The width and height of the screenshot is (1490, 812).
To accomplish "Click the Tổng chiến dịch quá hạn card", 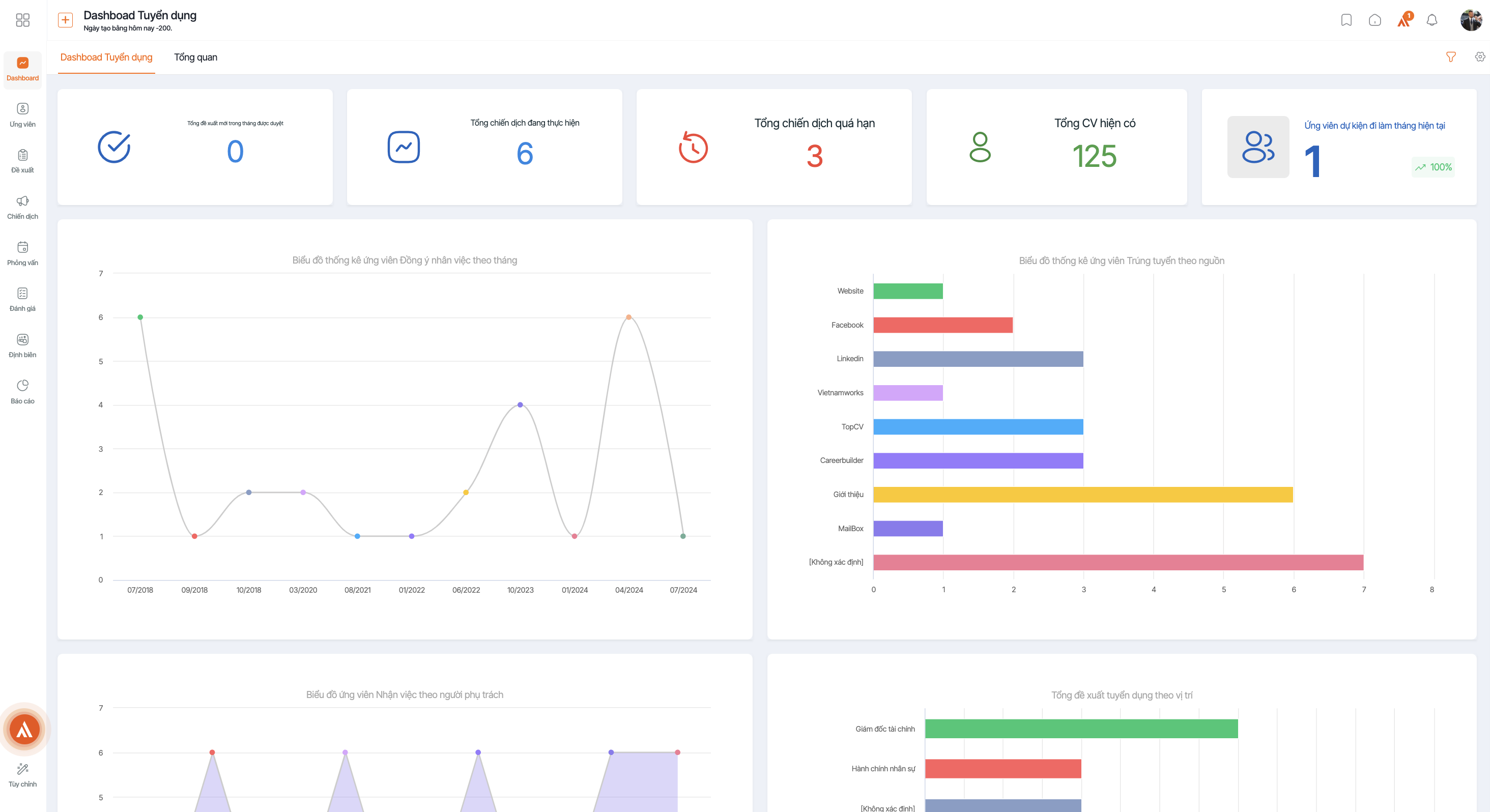I will tap(774, 147).
